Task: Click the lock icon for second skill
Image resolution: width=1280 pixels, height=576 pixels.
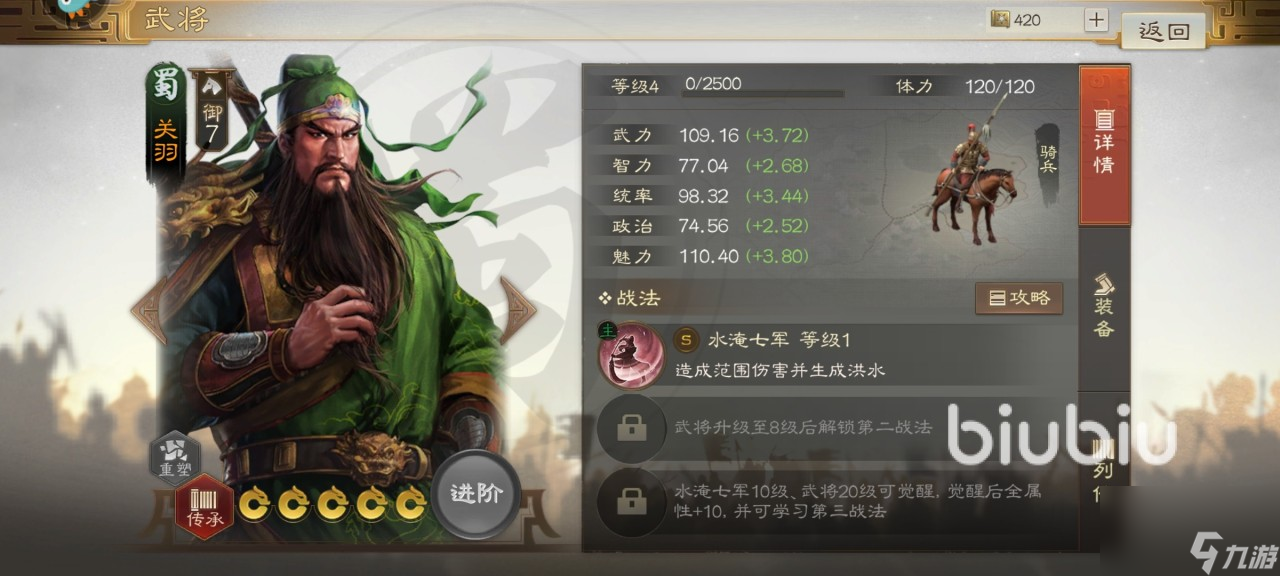Action: (631, 428)
